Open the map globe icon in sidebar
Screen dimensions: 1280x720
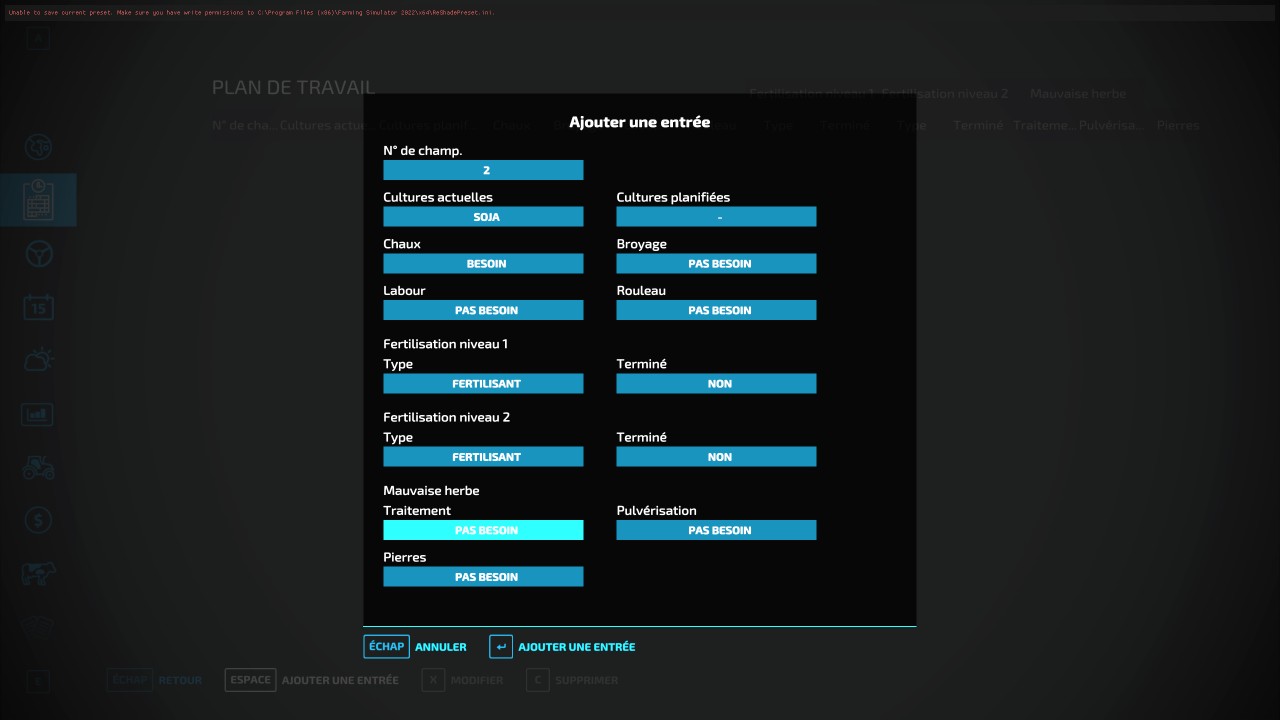38,147
